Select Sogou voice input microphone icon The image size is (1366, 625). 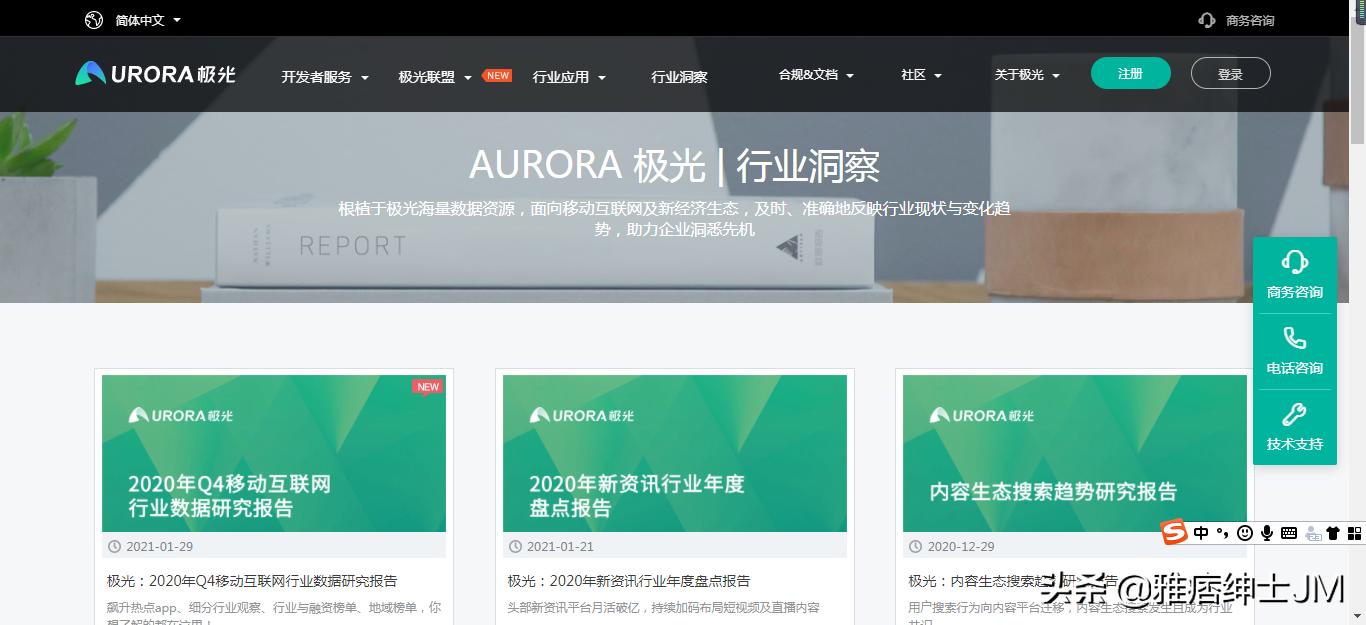tap(1267, 533)
